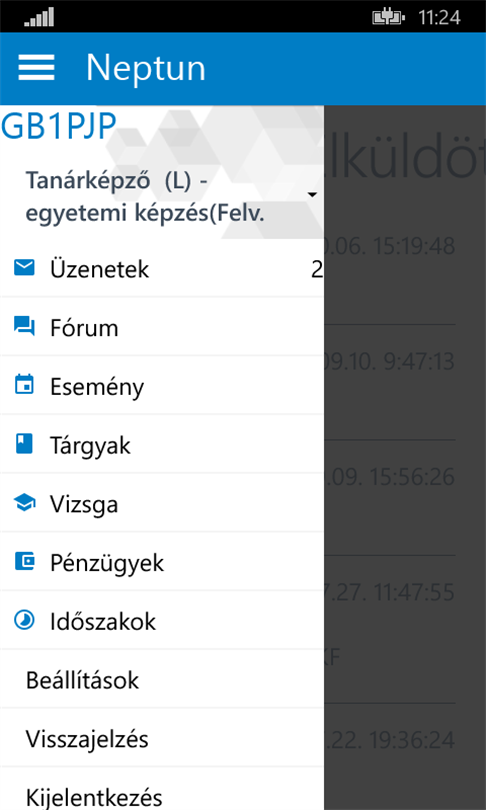Click the Pénzügyek wallet icon
The height and width of the screenshot is (810, 486).
24,561
